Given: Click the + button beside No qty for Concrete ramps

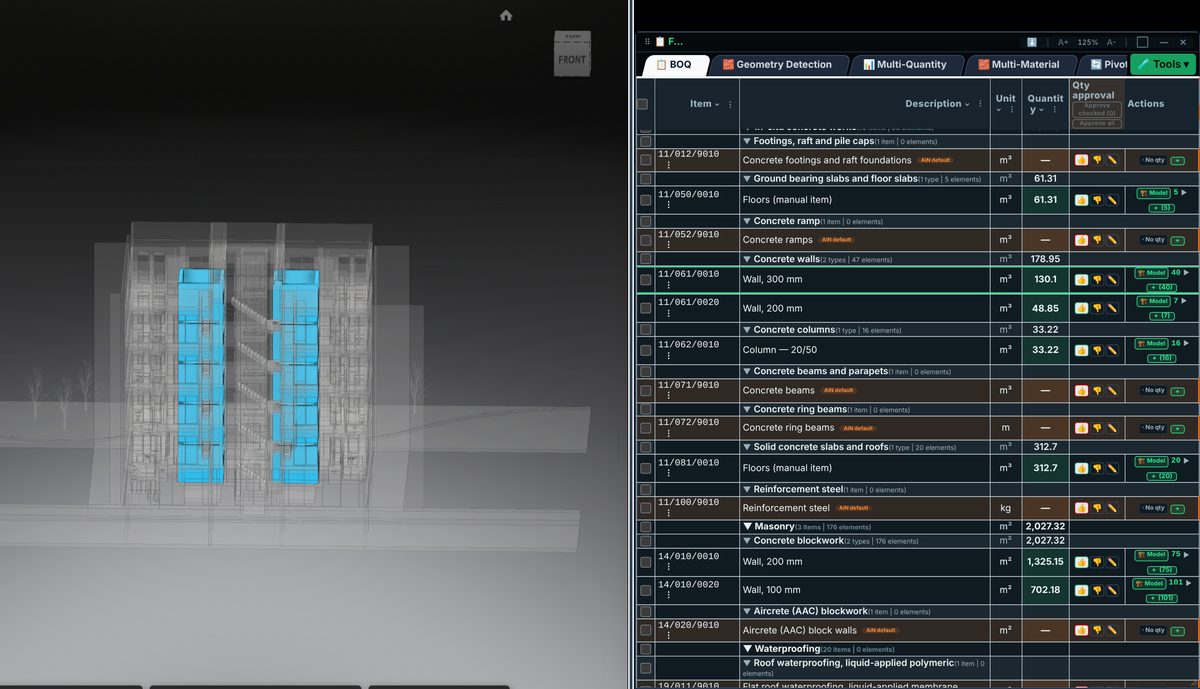Looking at the screenshot, I should [x=1178, y=240].
